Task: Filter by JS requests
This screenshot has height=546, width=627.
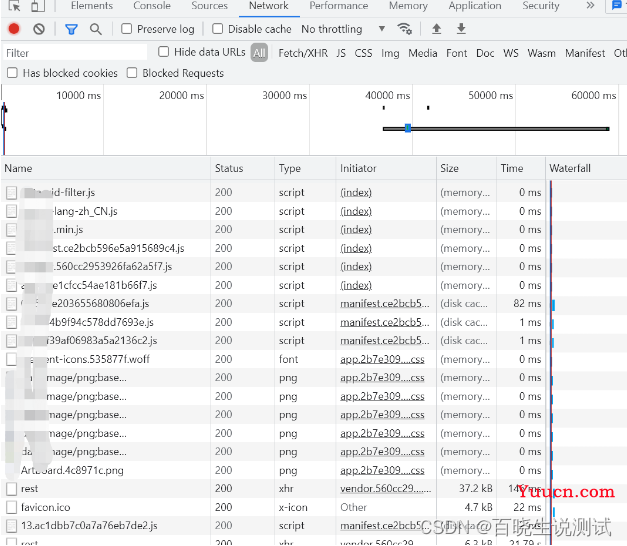Action: point(341,53)
